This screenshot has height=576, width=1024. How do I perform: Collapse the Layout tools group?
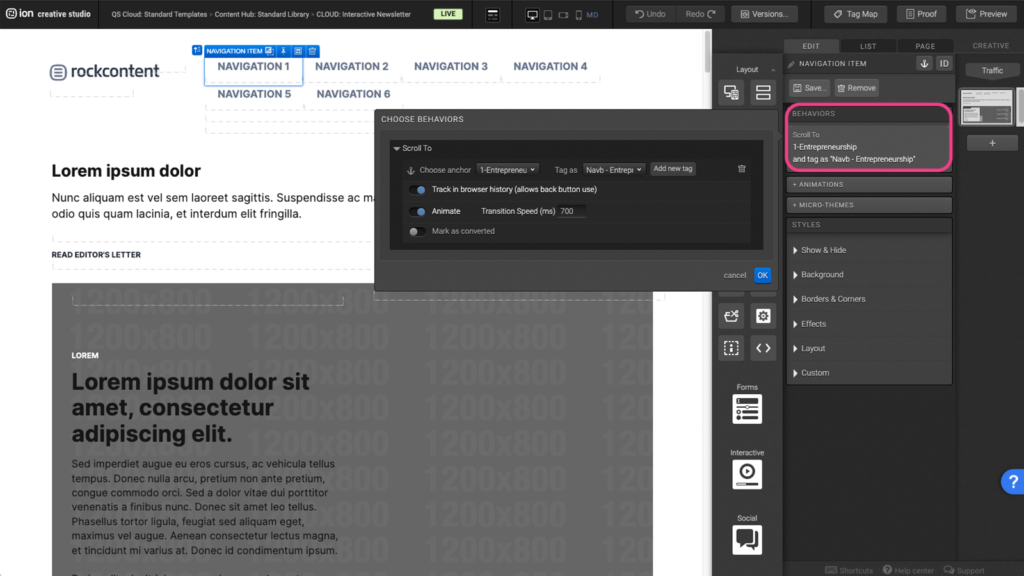[773, 70]
